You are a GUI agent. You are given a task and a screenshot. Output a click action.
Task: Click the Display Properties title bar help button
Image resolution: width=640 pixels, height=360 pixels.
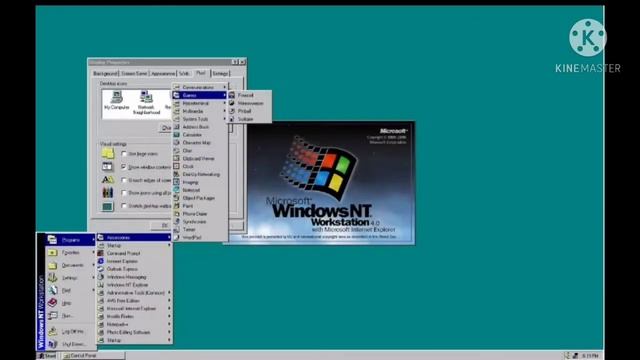point(235,62)
